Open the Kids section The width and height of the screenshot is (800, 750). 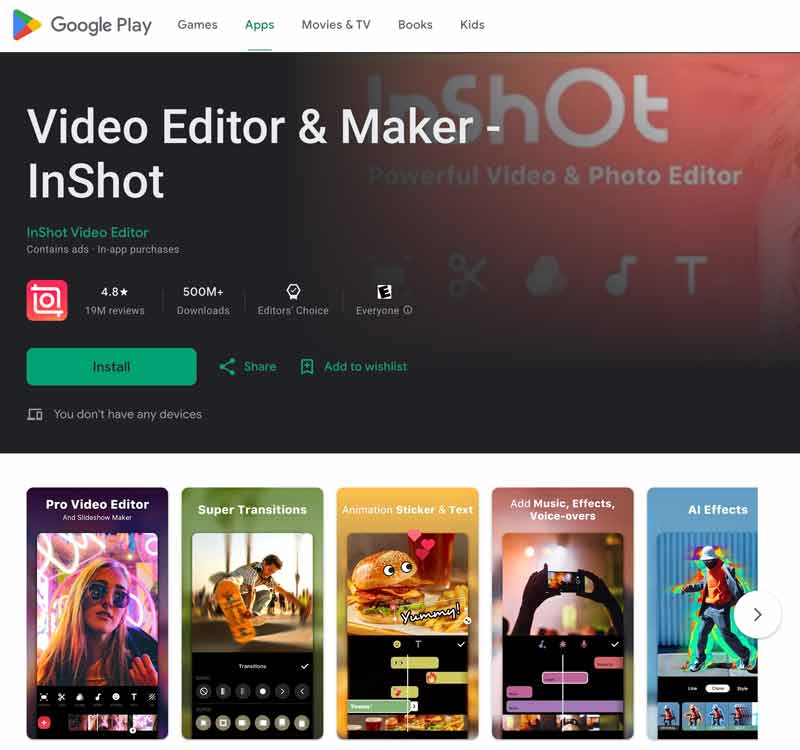click(471, 25)
